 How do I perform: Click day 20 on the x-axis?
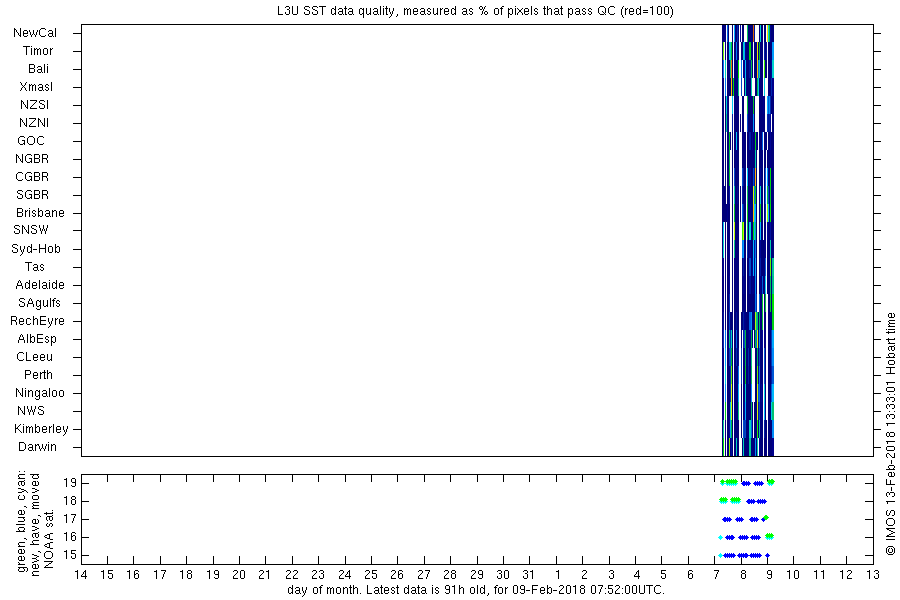pyautogui.click(x=239, y=575)
